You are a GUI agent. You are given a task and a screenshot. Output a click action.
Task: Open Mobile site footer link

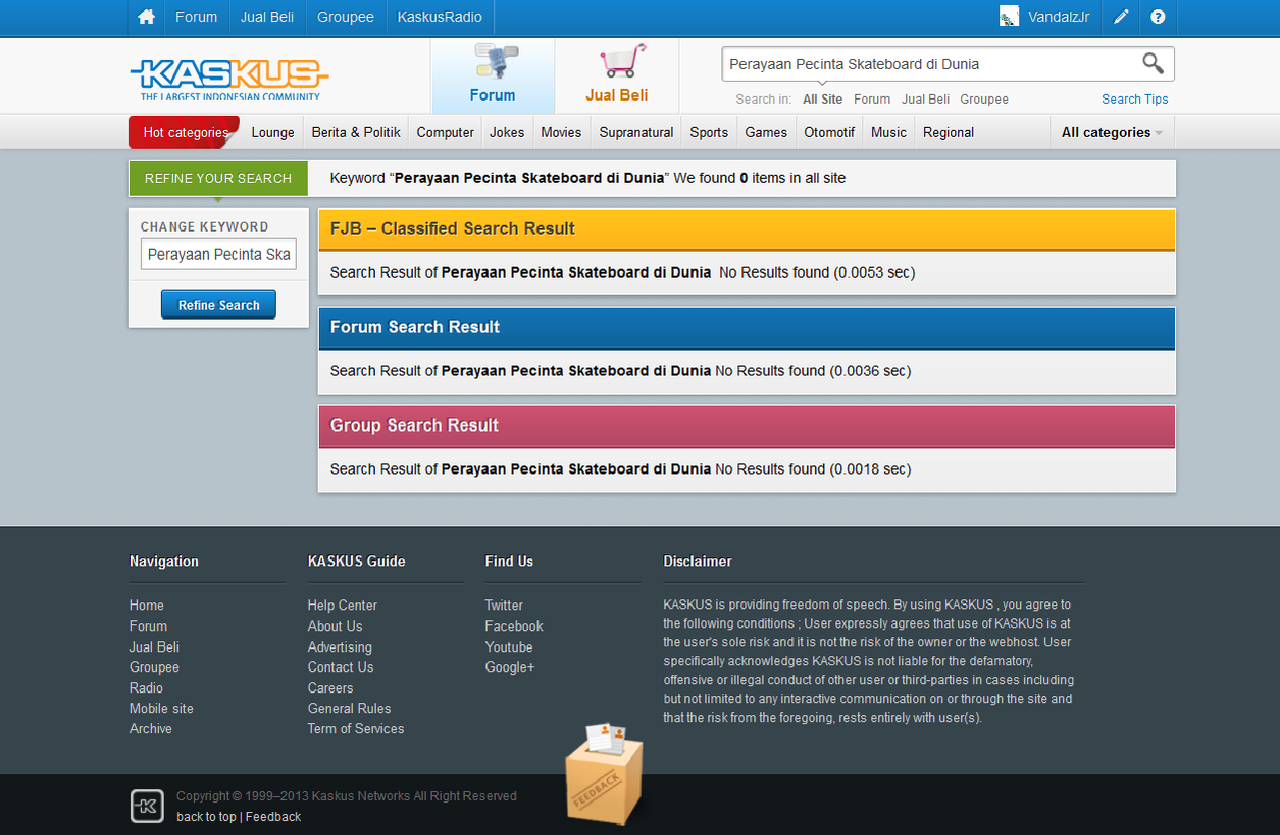tap(162, 708)
